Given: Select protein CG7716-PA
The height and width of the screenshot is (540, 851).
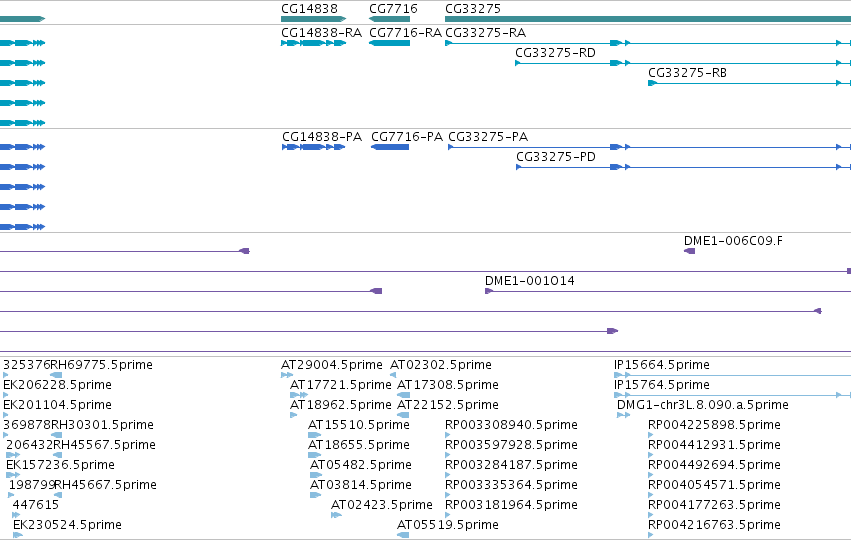Looking at the screenshot, I should tap(390, 147).
